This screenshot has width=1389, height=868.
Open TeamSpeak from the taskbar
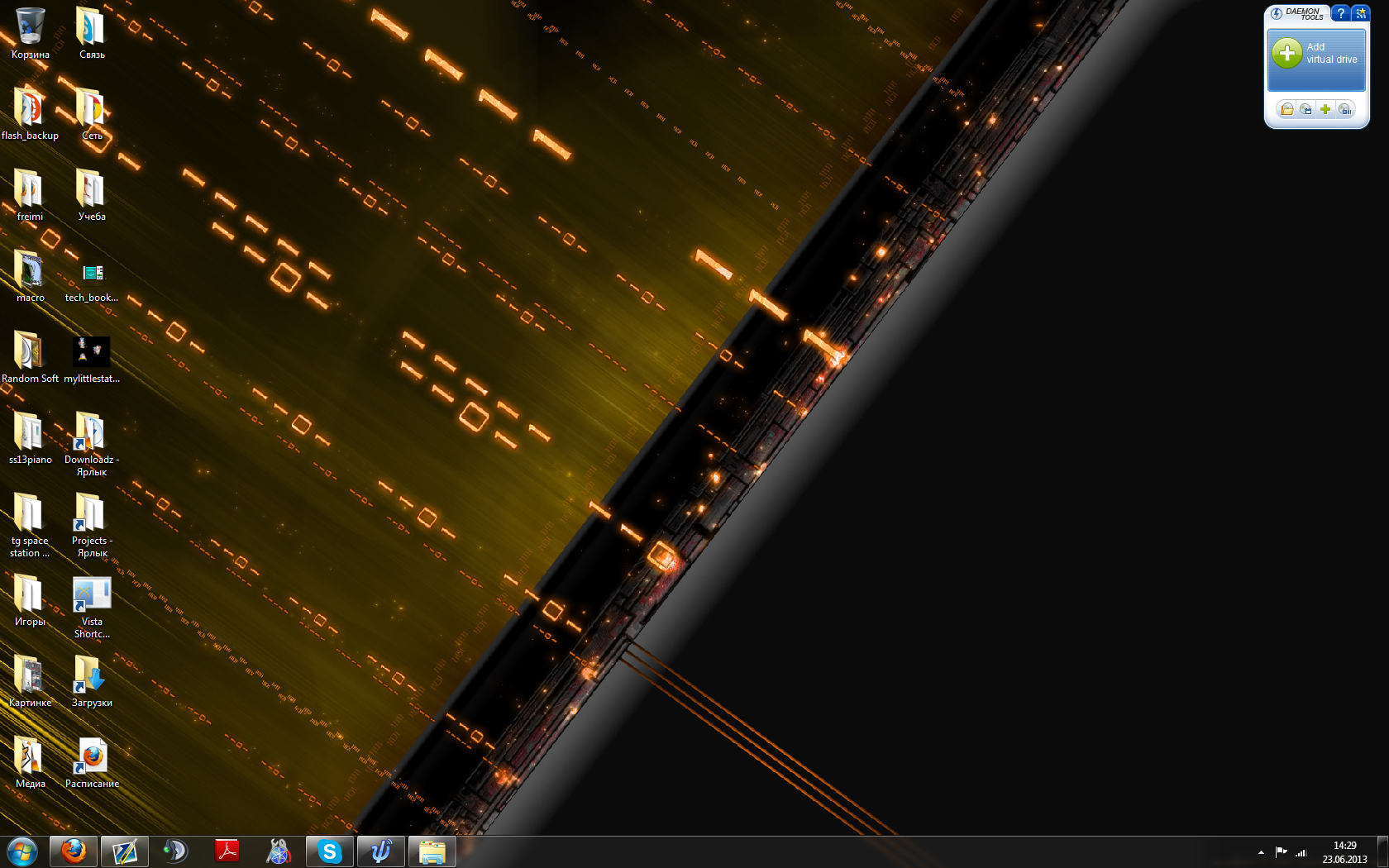coord(175,851)
